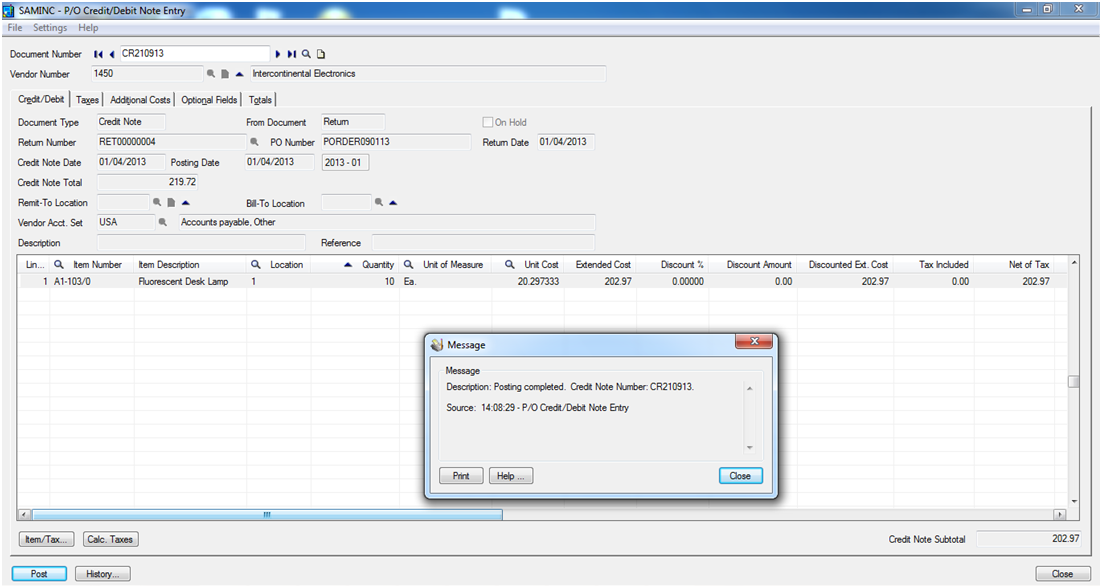This screenshot has width=1101, height=588.
Task: Print the posting message
Action: coord(461,476)
